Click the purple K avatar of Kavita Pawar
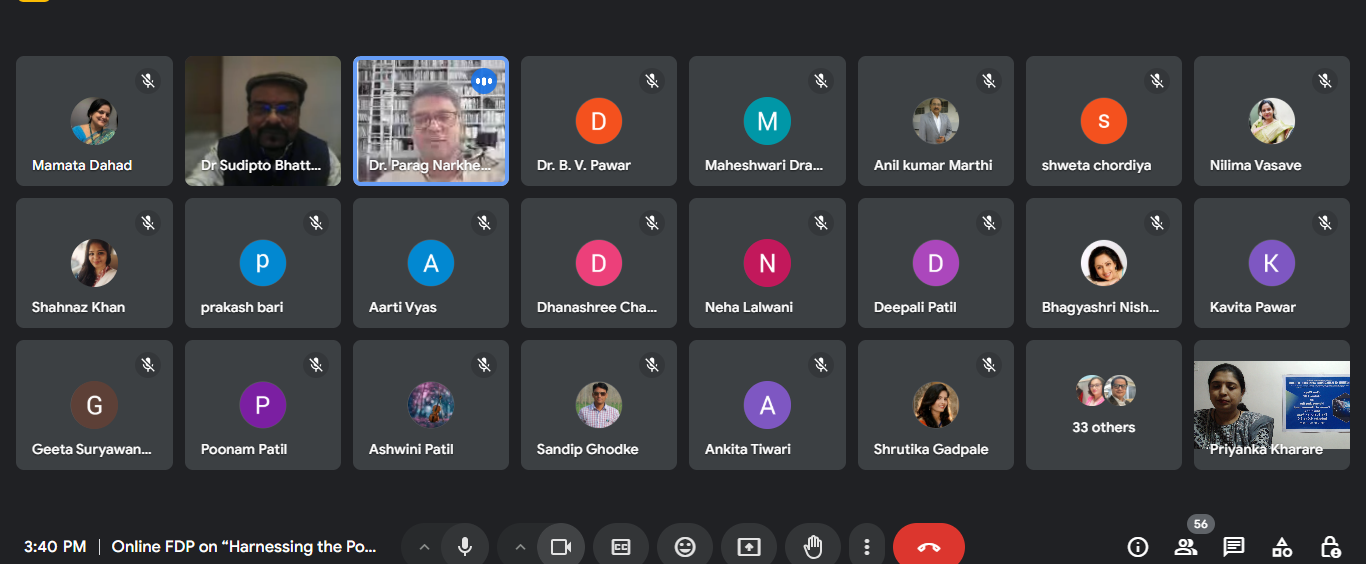The image size is (1366, 564). point(1272,264)
